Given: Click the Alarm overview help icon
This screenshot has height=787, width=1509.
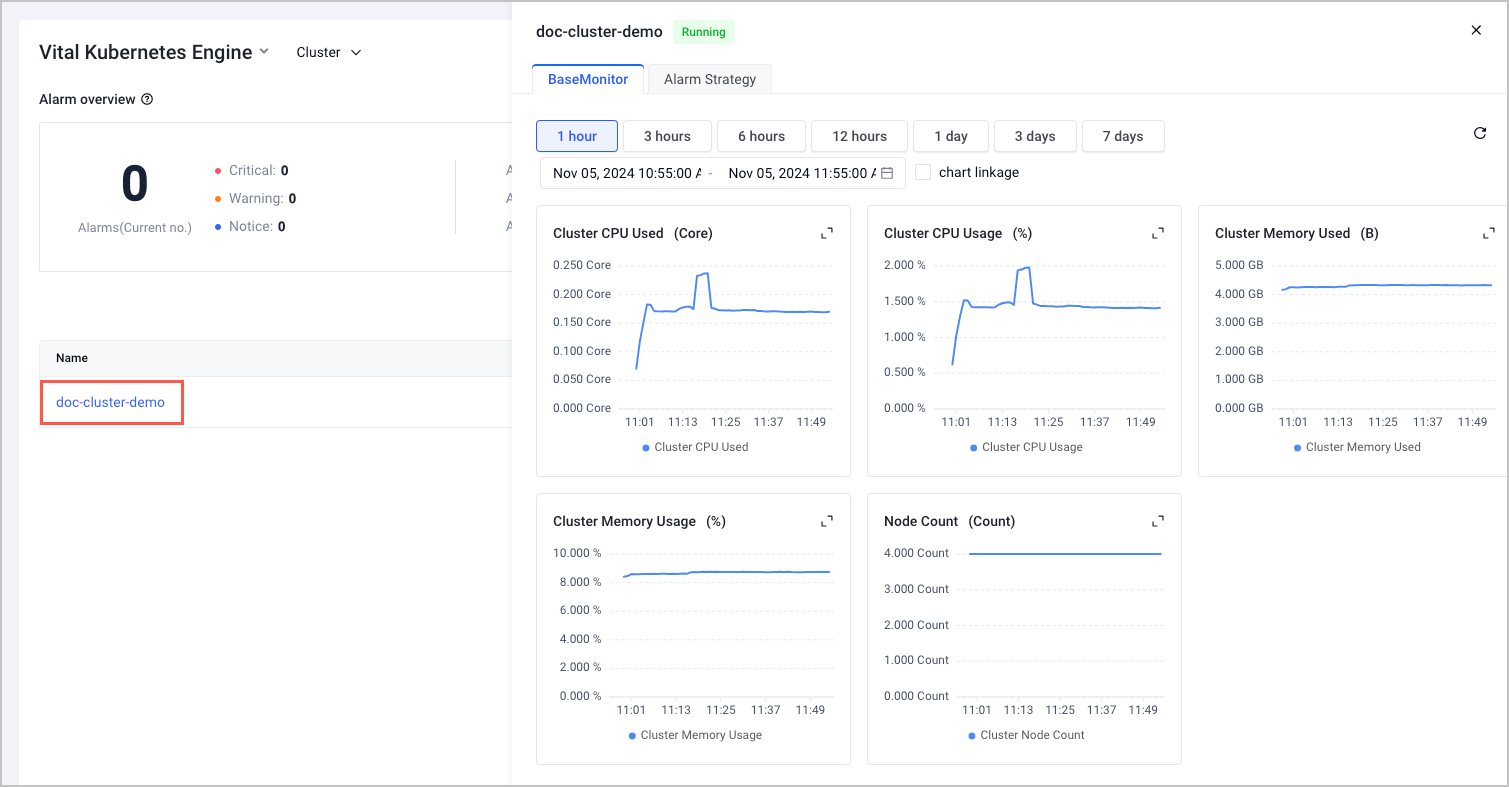Looking at the screenshot, I should coord(147,99).
